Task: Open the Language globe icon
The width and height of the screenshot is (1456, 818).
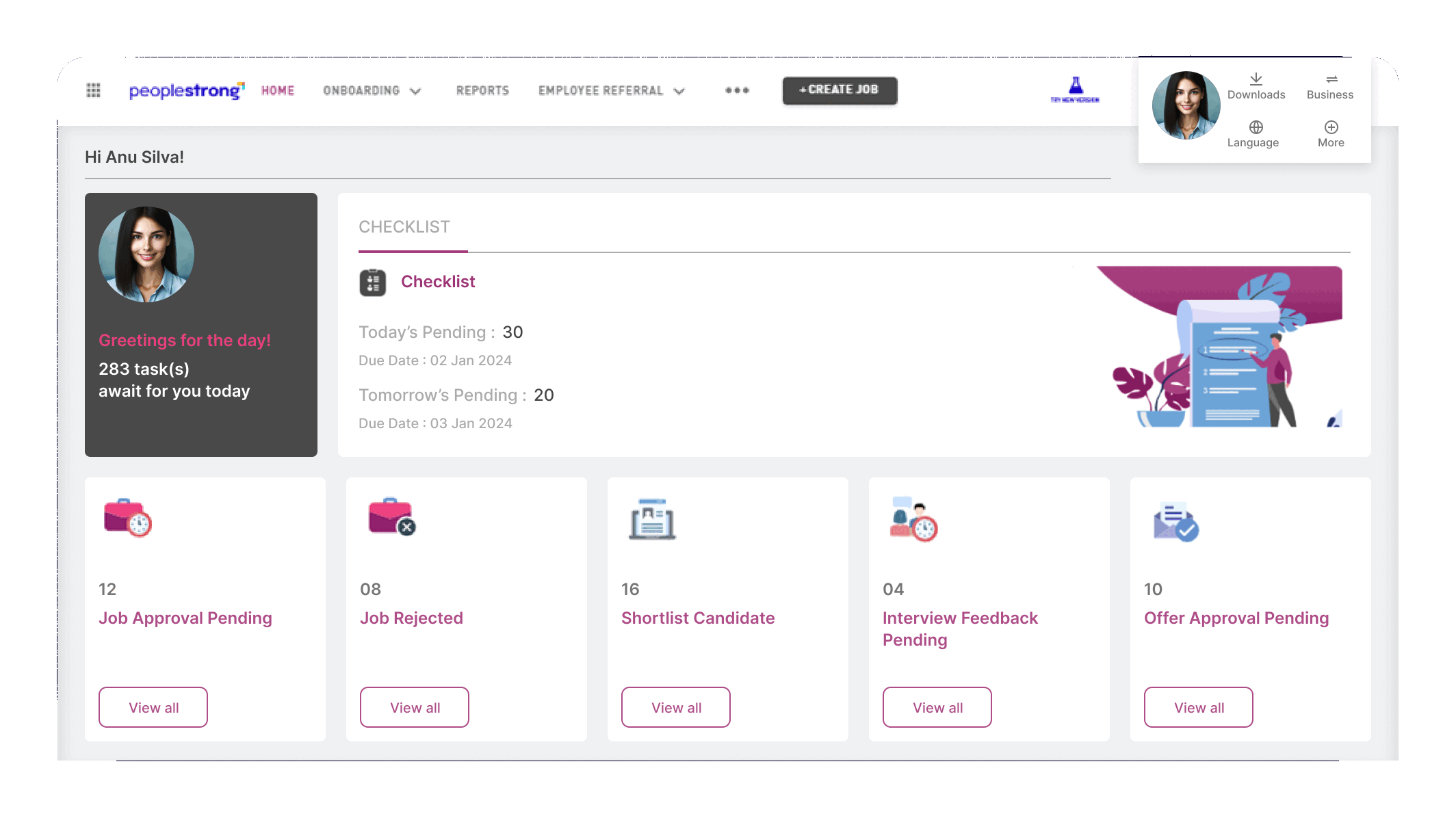Action: tap(1256, 127)
